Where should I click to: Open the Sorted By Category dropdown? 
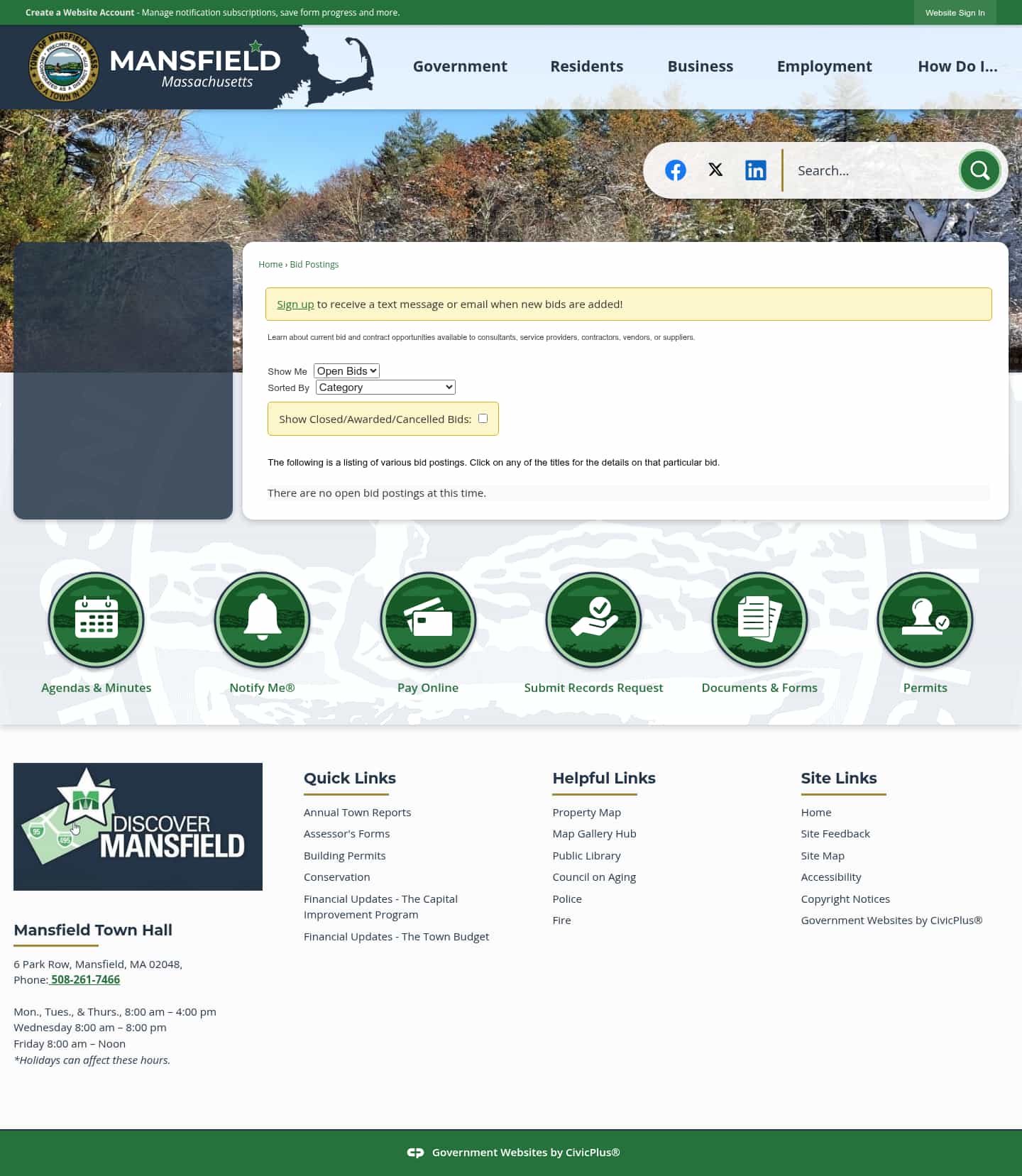(x=385, y=387)
